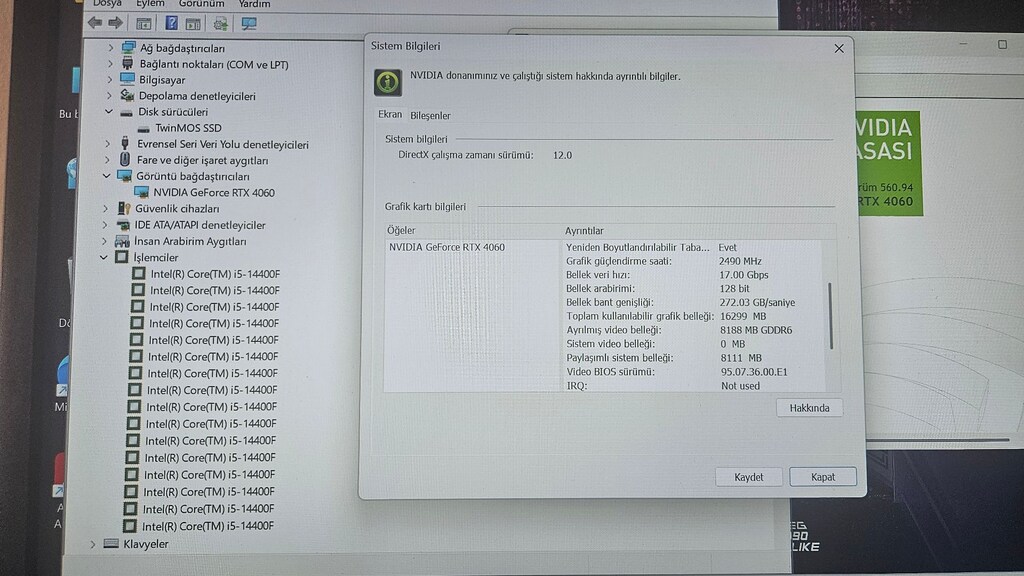
Task: Open the Eylem menu
Action: click(x=150, y=4)
